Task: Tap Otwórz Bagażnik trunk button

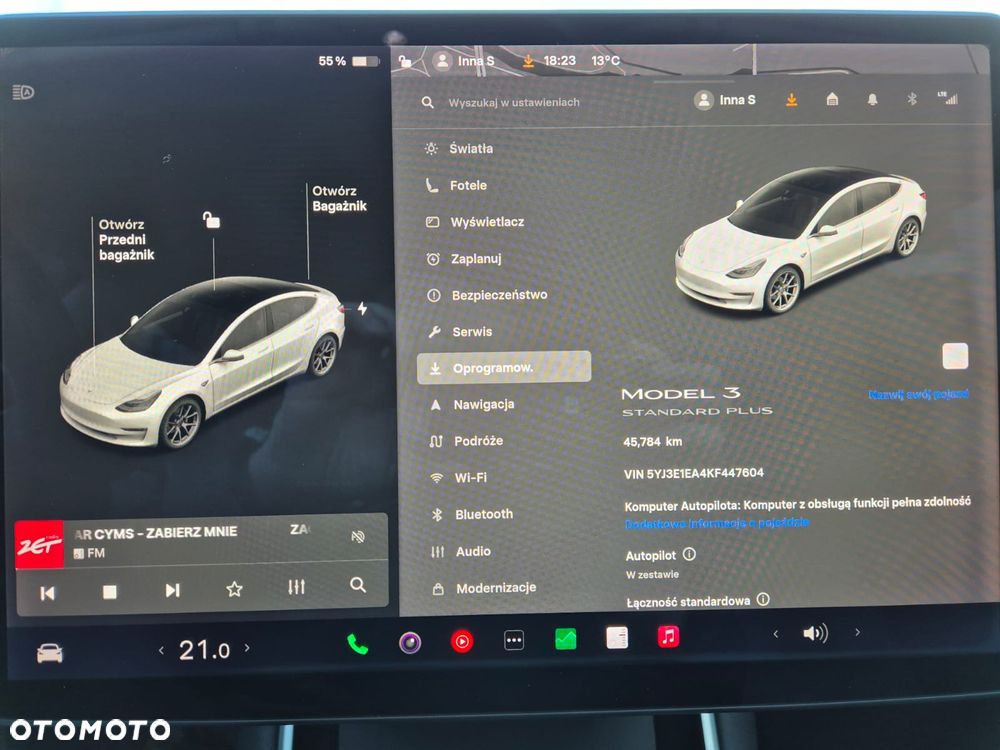Action: (339, 198)
